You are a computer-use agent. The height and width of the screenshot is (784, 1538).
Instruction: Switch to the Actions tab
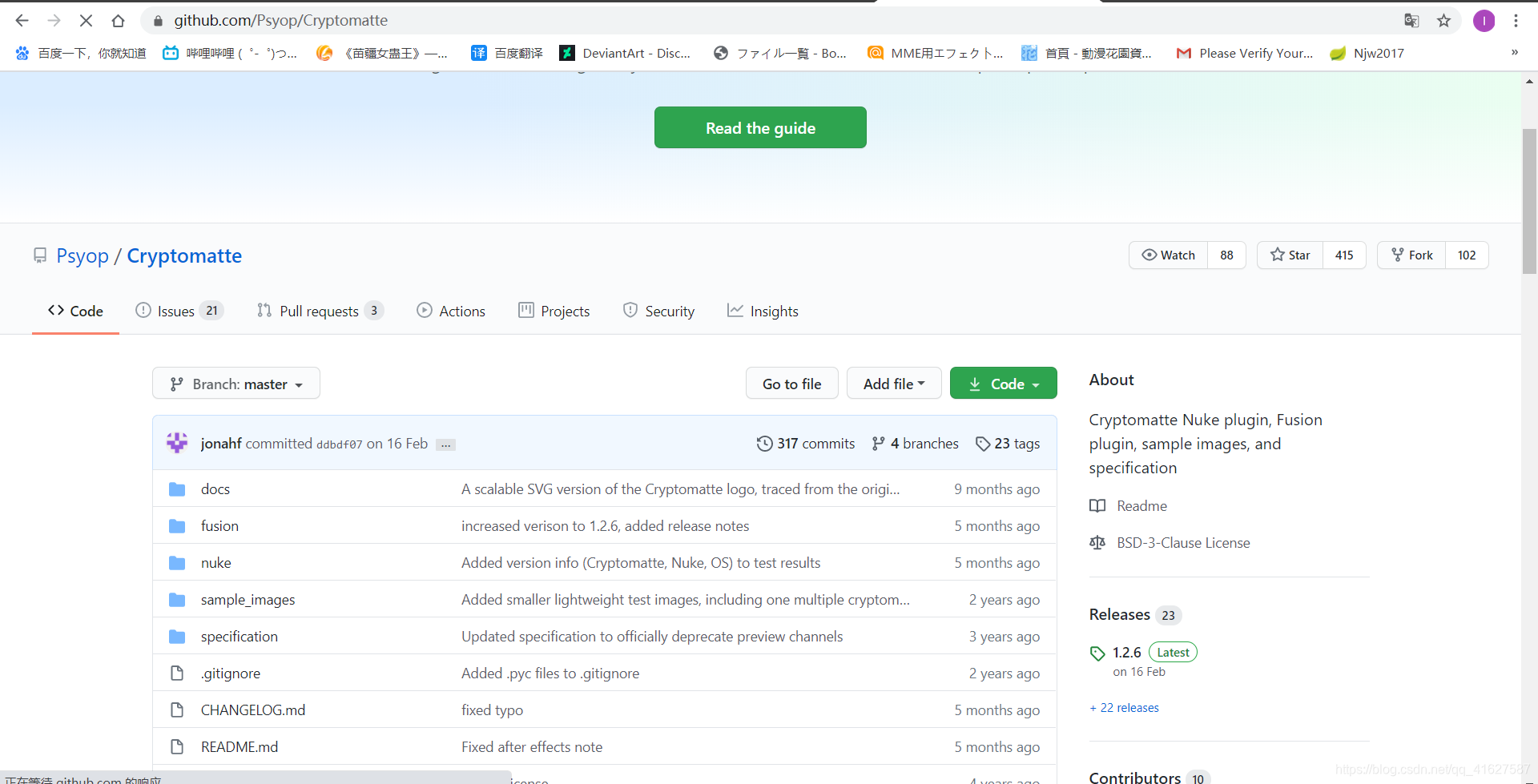click(451, 311)
